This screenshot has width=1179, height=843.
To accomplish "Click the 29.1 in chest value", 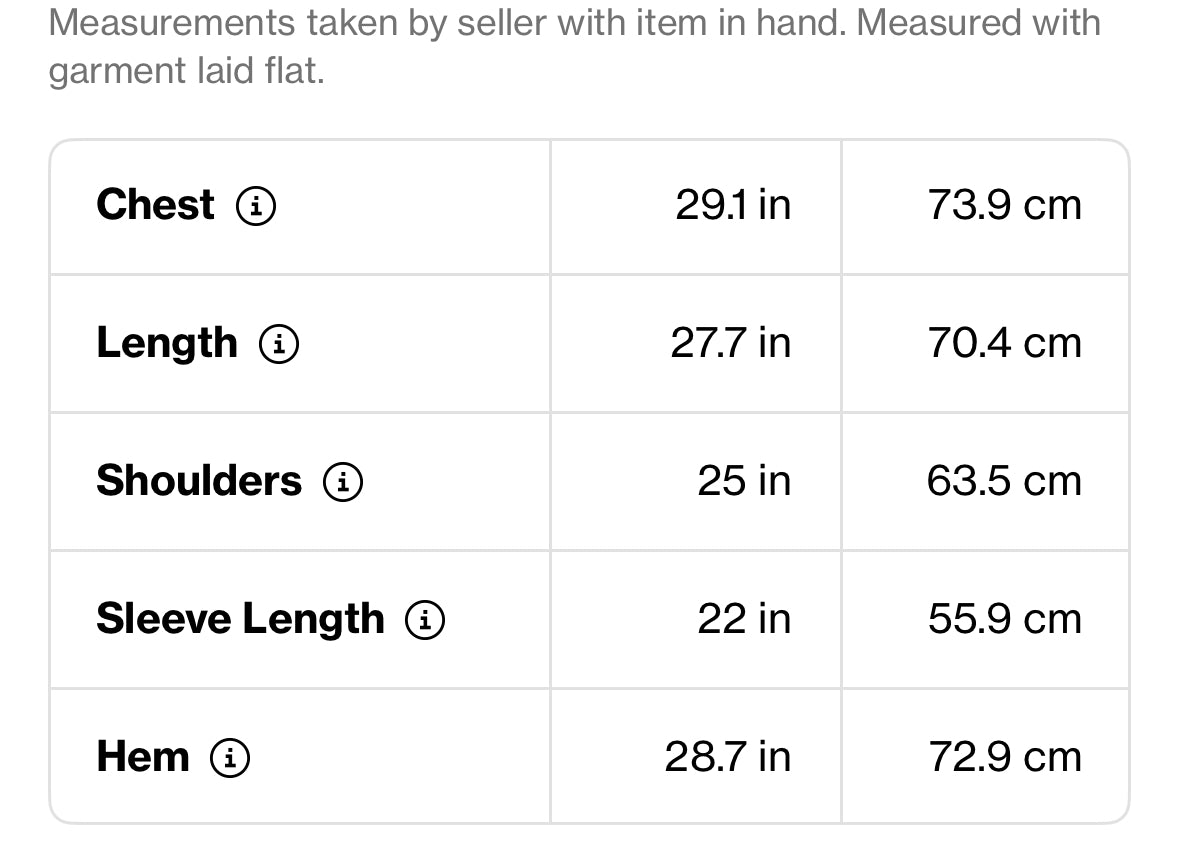I will pyautogui.click(x=733, y=205).
